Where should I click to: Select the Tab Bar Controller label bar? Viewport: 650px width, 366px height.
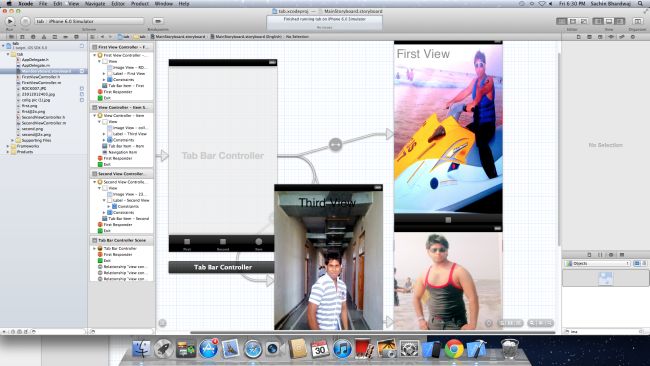[x=223, y=267]
